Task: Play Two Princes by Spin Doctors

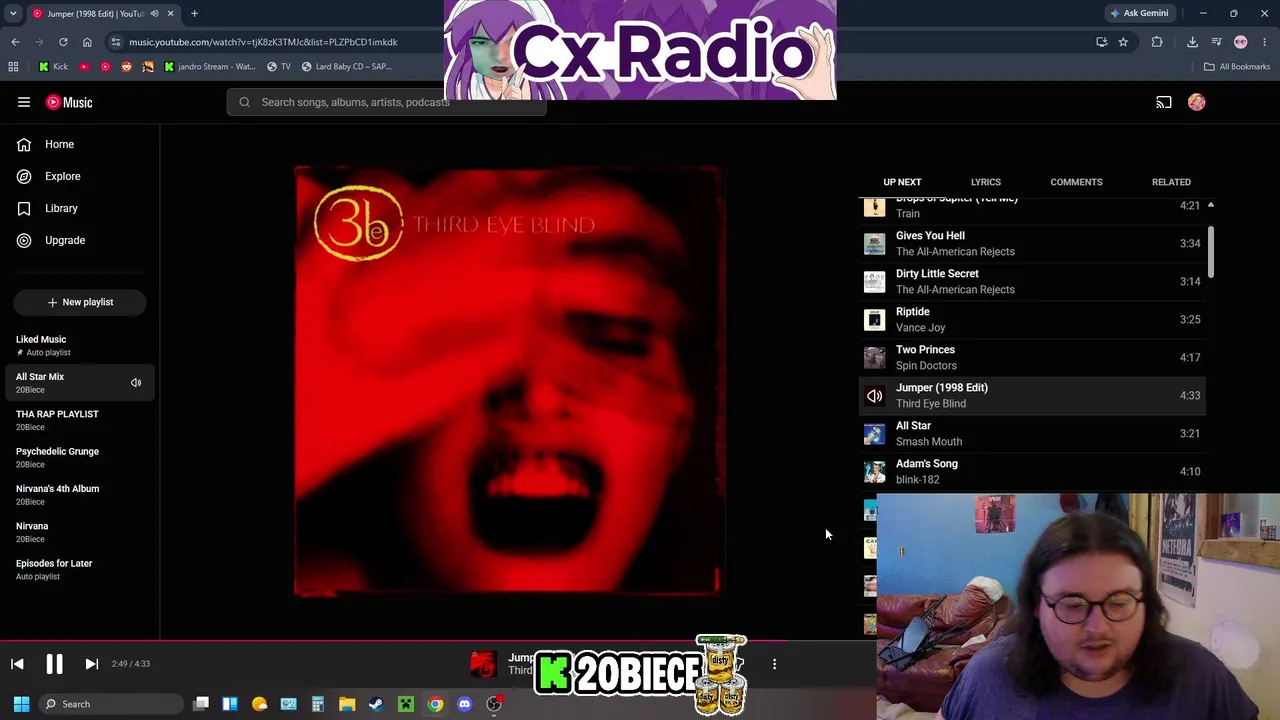Action: 1032,357
